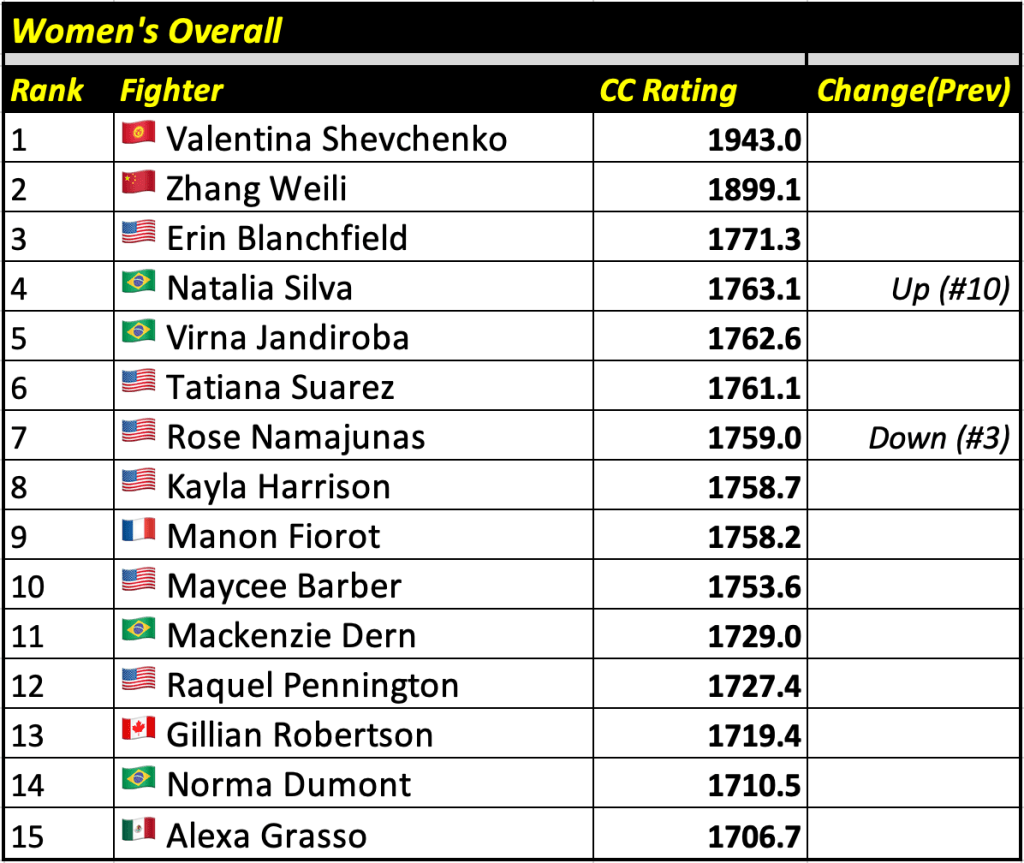
Task: Click the France flag beside Manon Fiorot
Action: pos(138,532)
